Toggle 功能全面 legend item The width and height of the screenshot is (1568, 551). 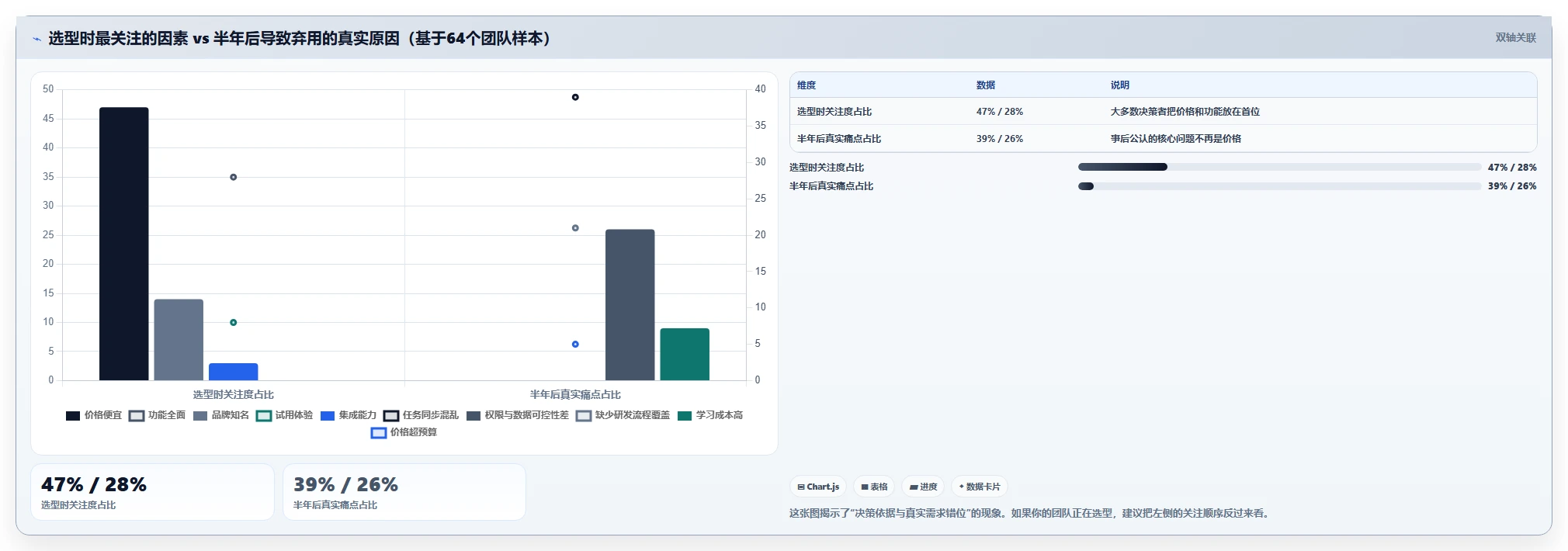point(158,415)
